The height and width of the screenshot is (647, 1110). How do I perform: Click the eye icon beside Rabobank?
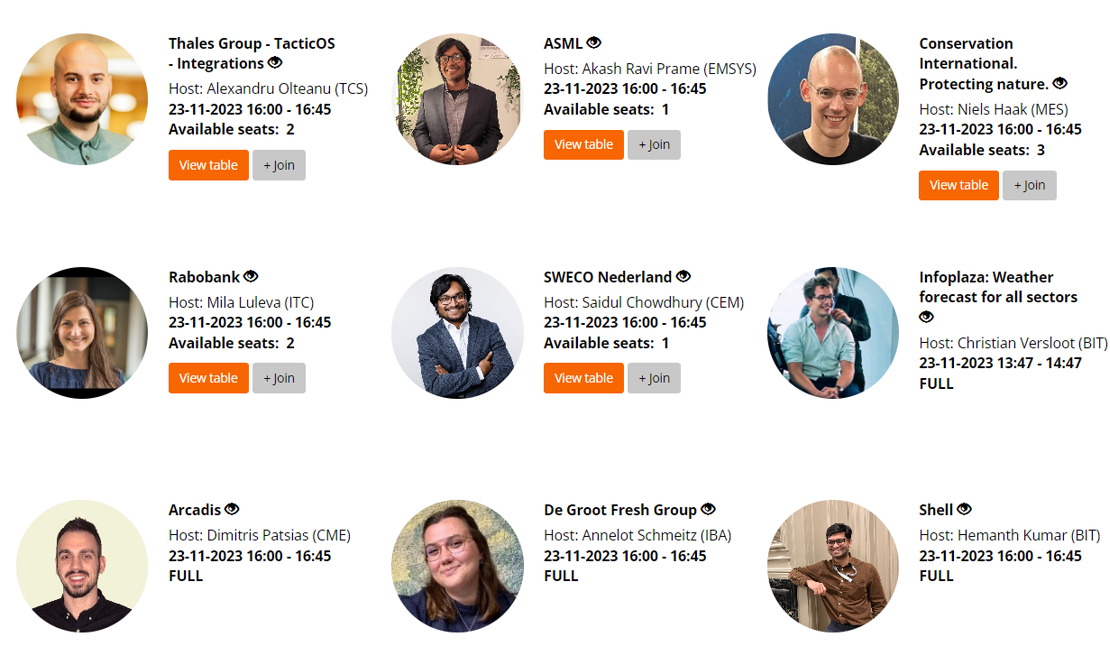click(x=251, y=276)
